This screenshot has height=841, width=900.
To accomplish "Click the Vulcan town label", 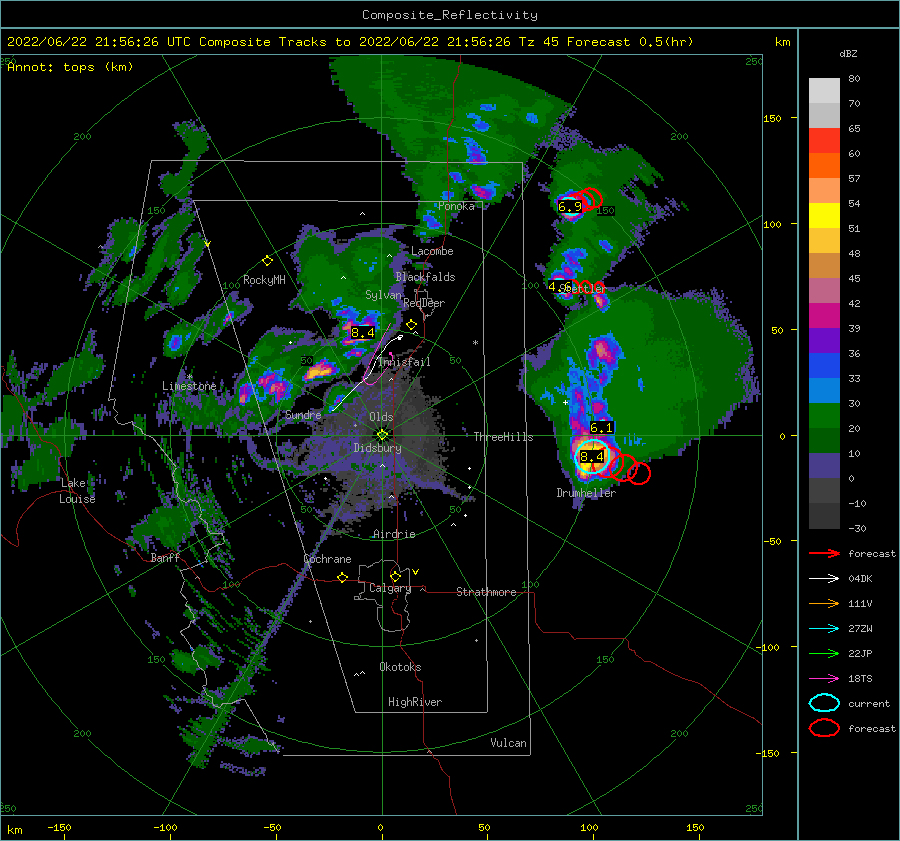I will pos(509,743).
